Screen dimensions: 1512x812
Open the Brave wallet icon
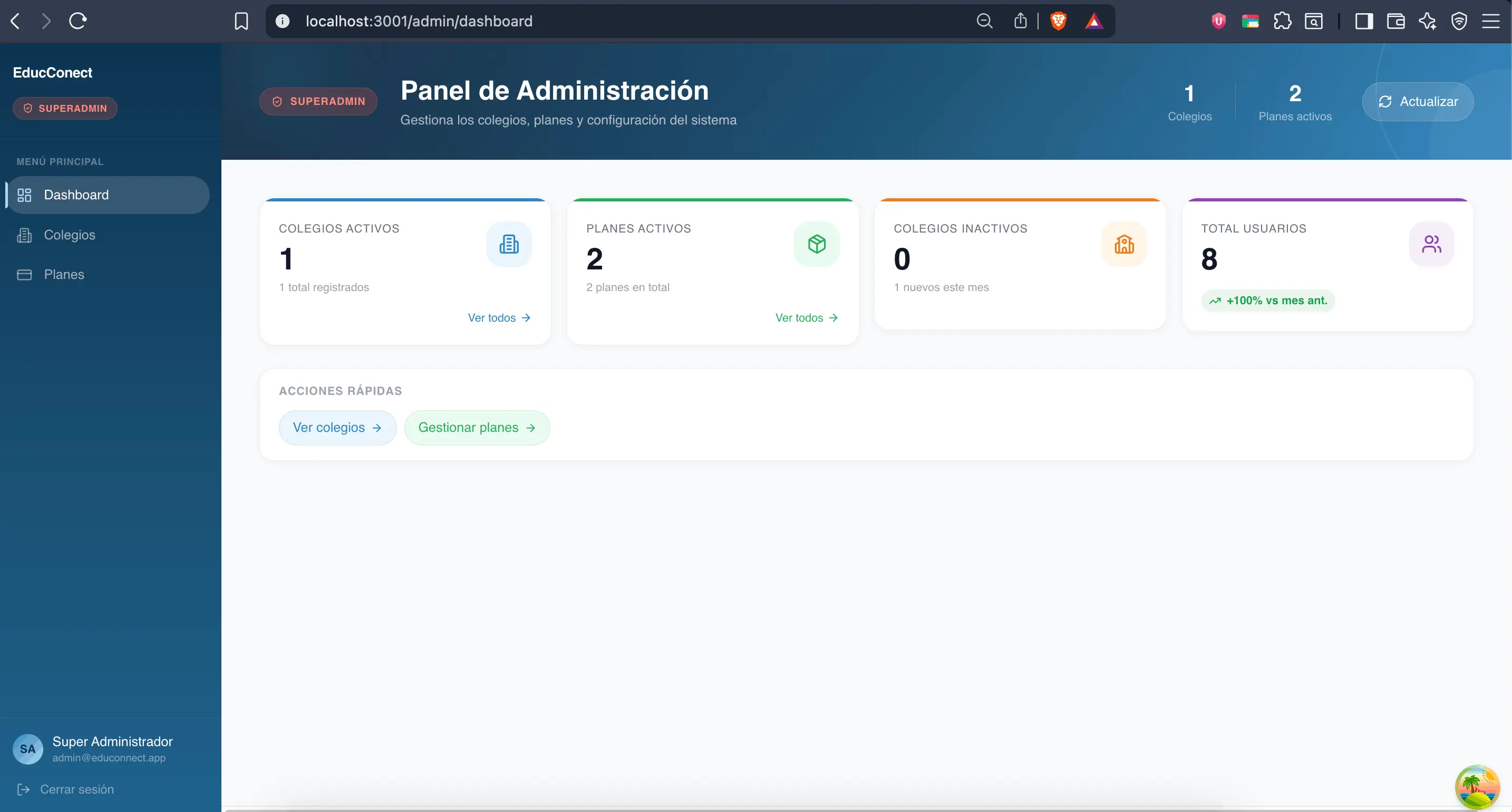pyautogui.click(x=1395, y=21)
